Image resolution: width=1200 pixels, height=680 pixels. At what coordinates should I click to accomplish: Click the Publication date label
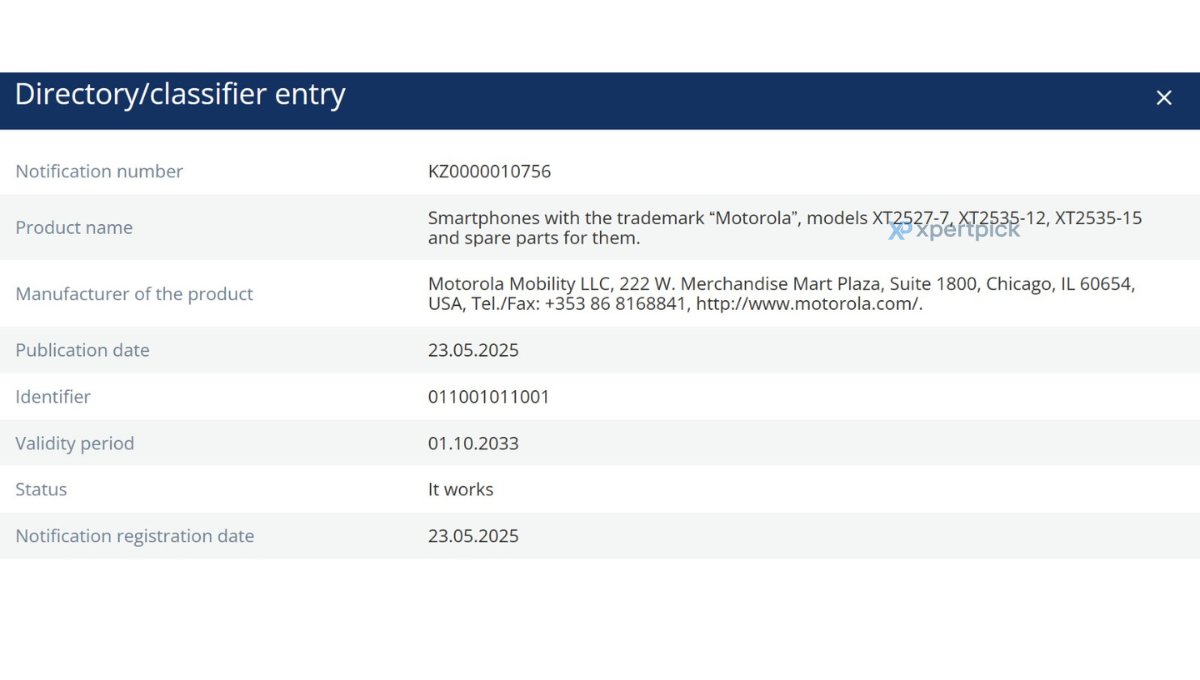[x=82, y=350]
